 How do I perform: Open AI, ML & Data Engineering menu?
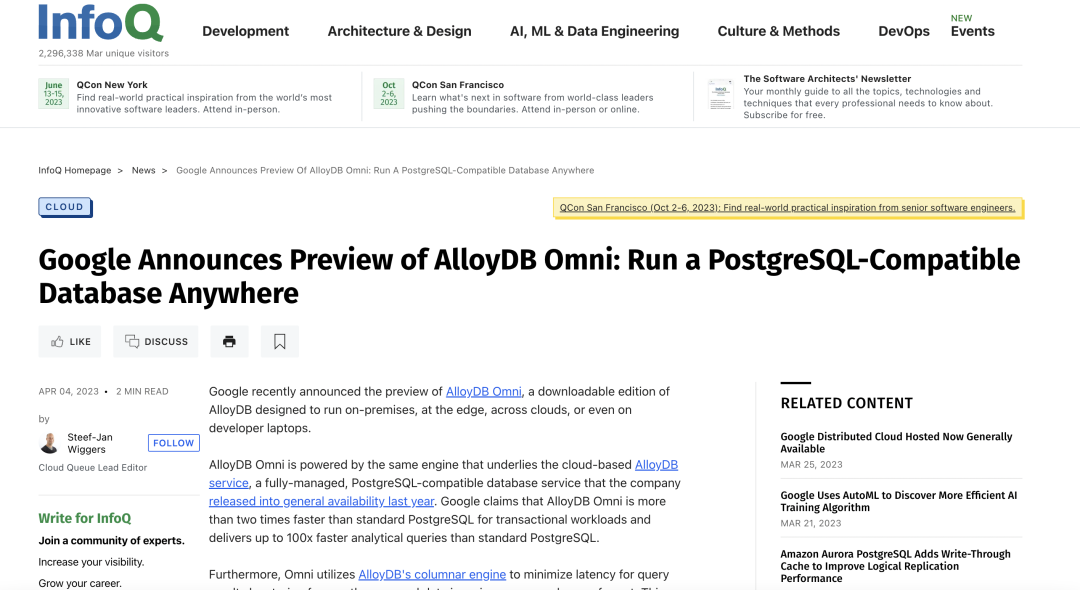pyautogui.click(x=594, y=31)
